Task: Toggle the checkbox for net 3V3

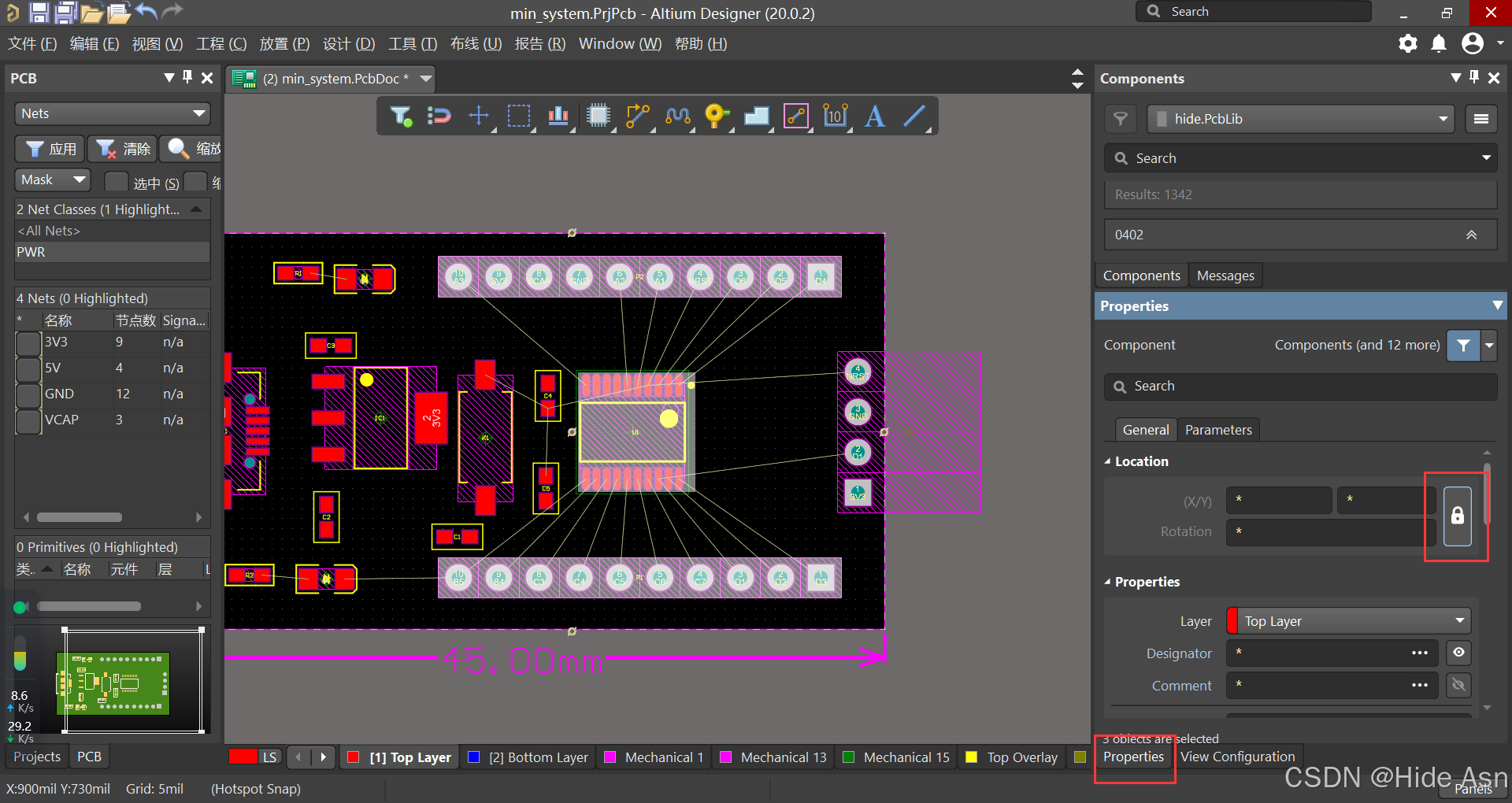Action: pyautogui.click(x=28, y=343)
